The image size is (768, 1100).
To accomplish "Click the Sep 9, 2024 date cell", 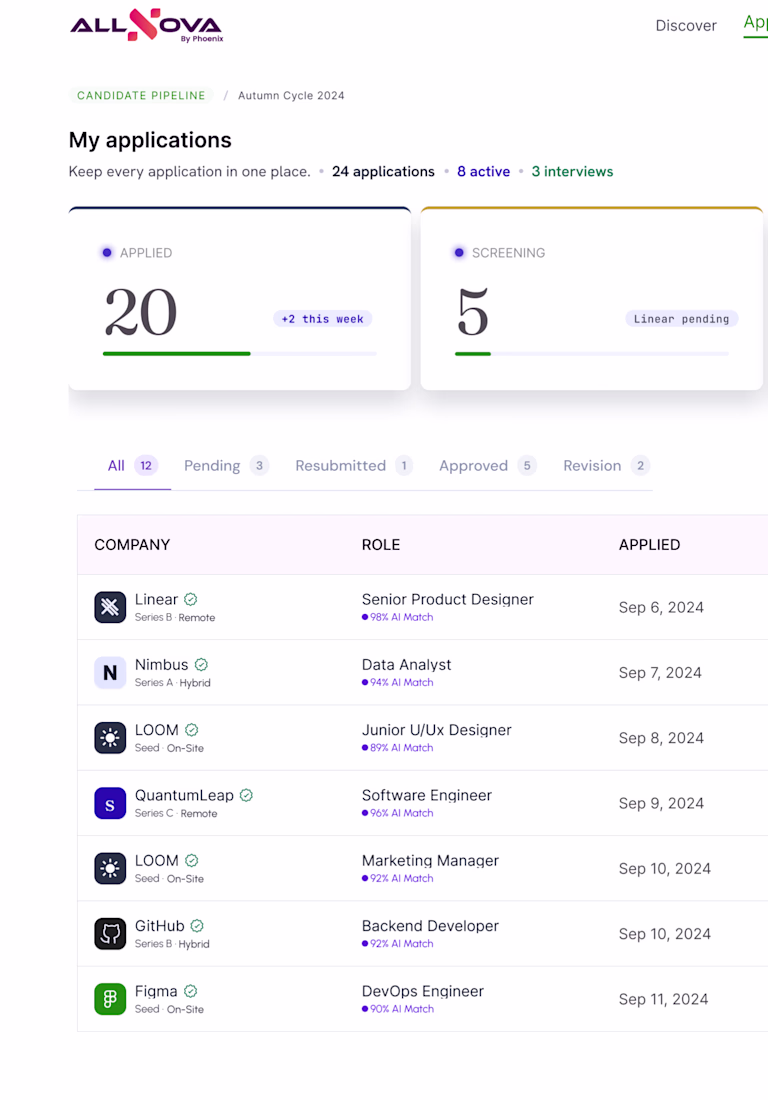I will 661,803.
